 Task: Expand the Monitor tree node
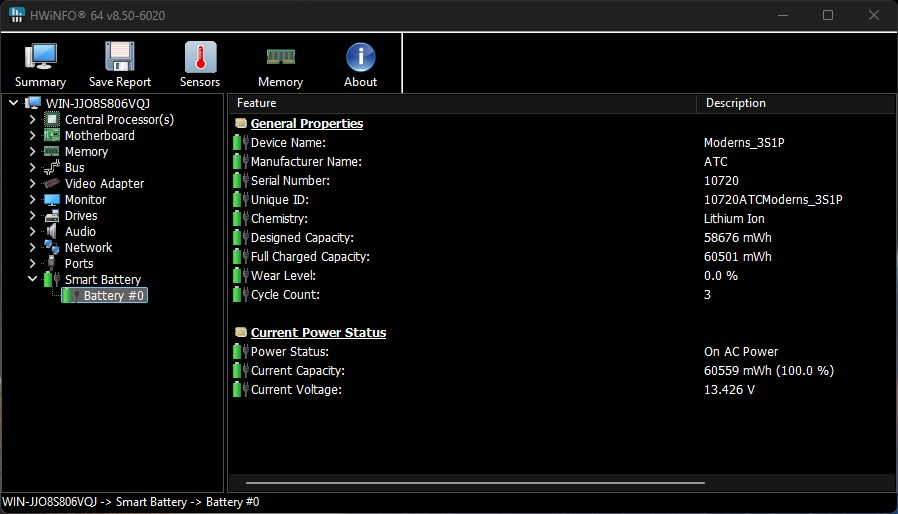pos(33,199)
